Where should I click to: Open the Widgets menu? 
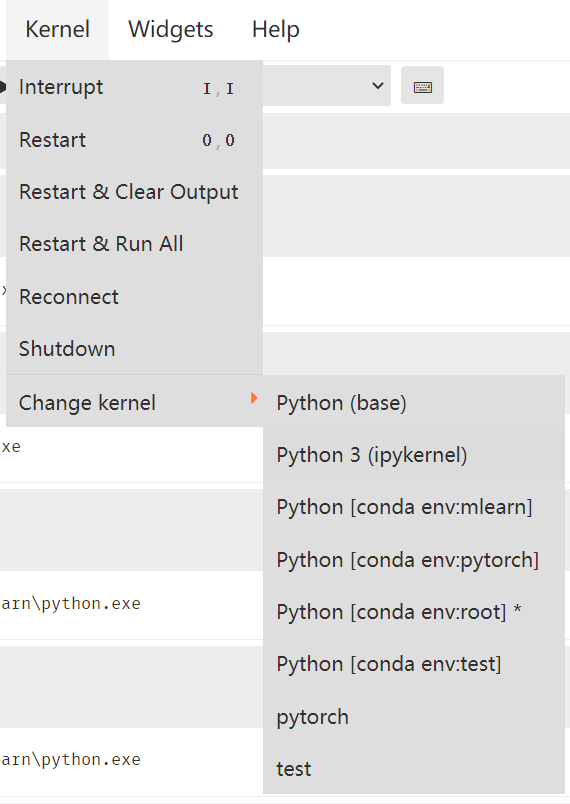pos(171,29)
